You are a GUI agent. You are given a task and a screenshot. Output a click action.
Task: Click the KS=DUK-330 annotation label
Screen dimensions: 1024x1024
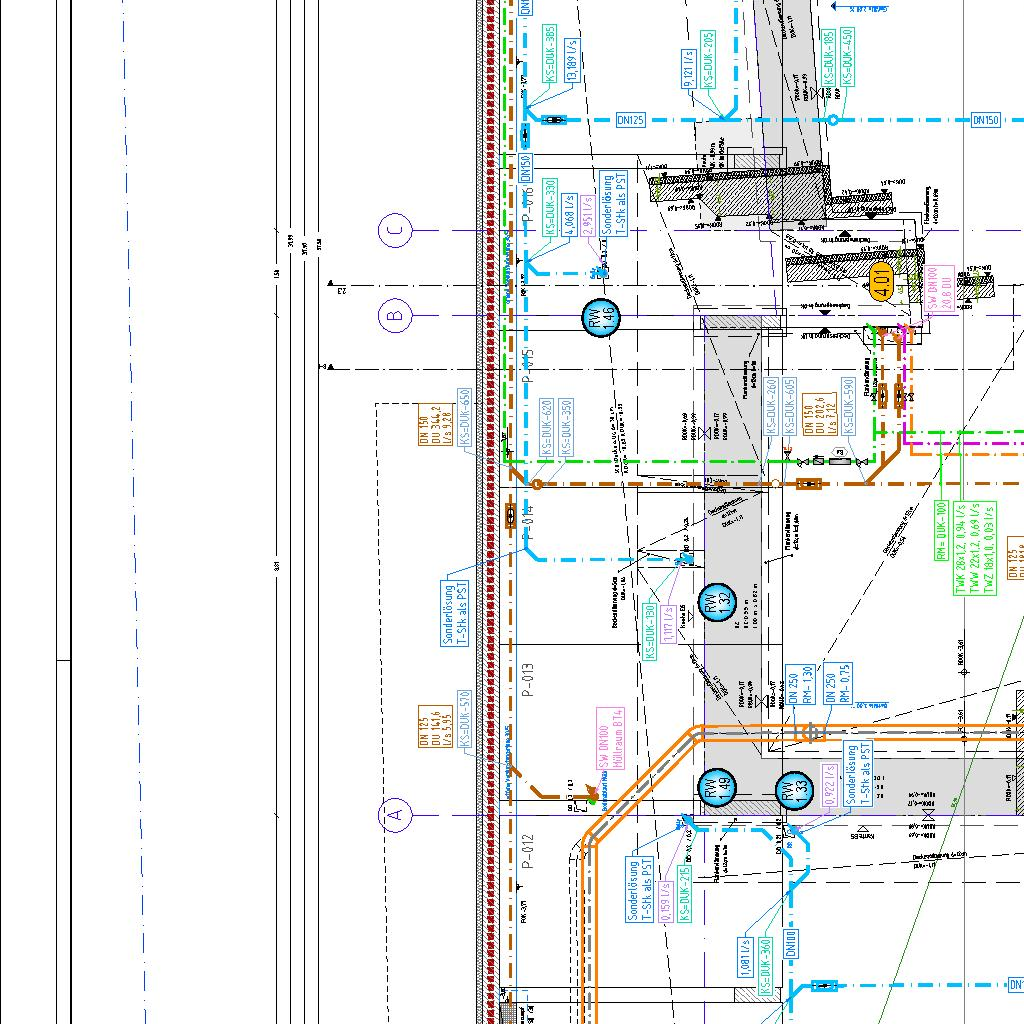coord(550,207)
